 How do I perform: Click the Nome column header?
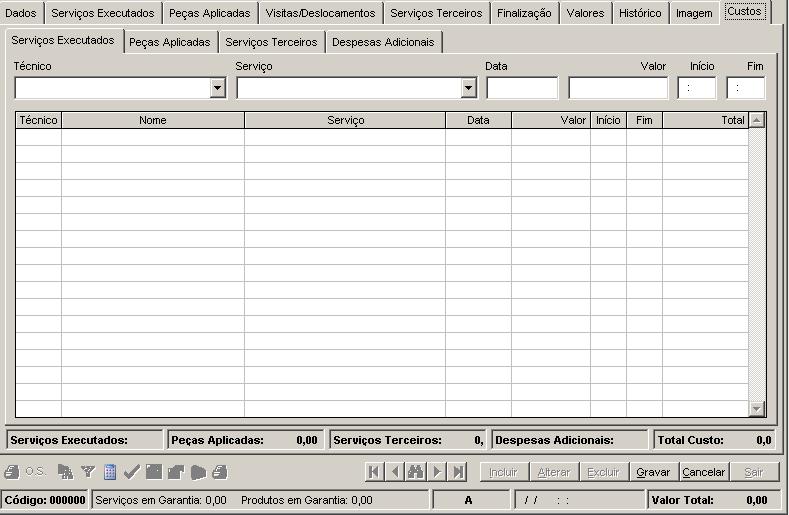pyautogui.click(x=152, y=120)
